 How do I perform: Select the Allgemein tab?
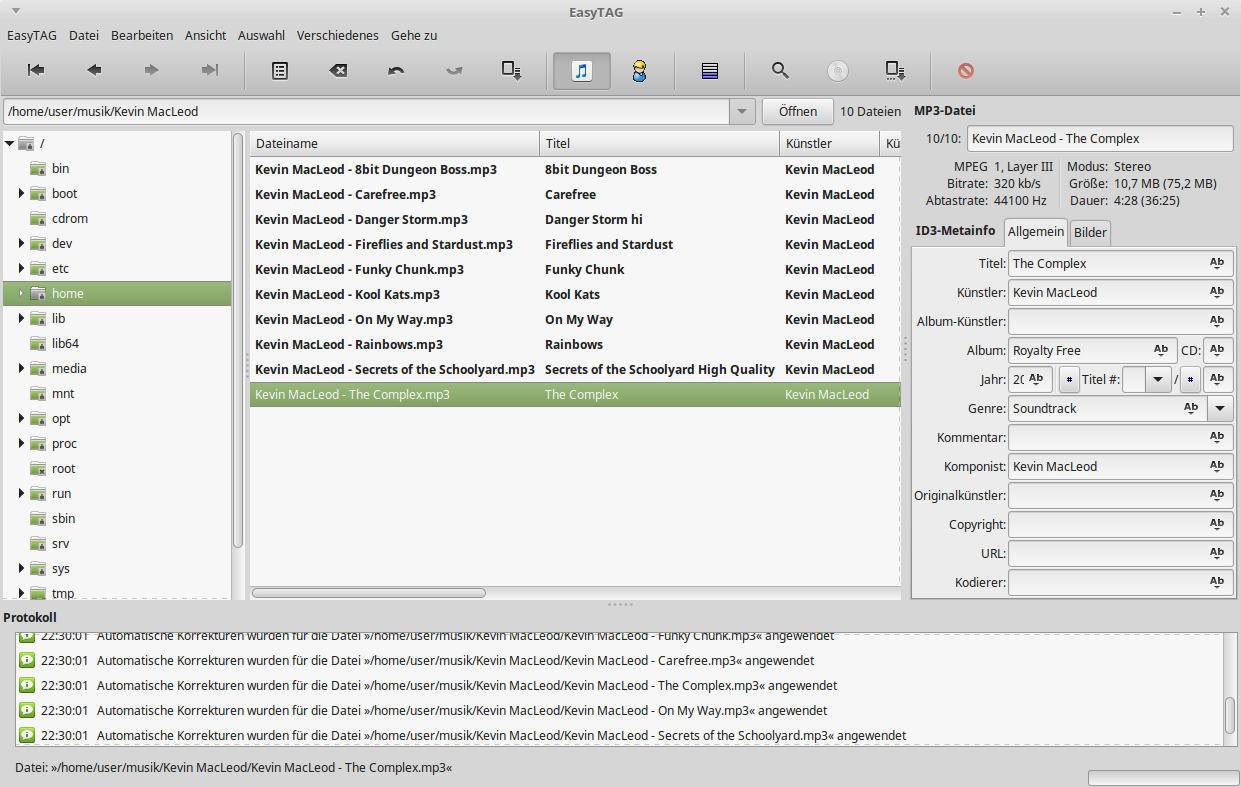(1036, 232)
